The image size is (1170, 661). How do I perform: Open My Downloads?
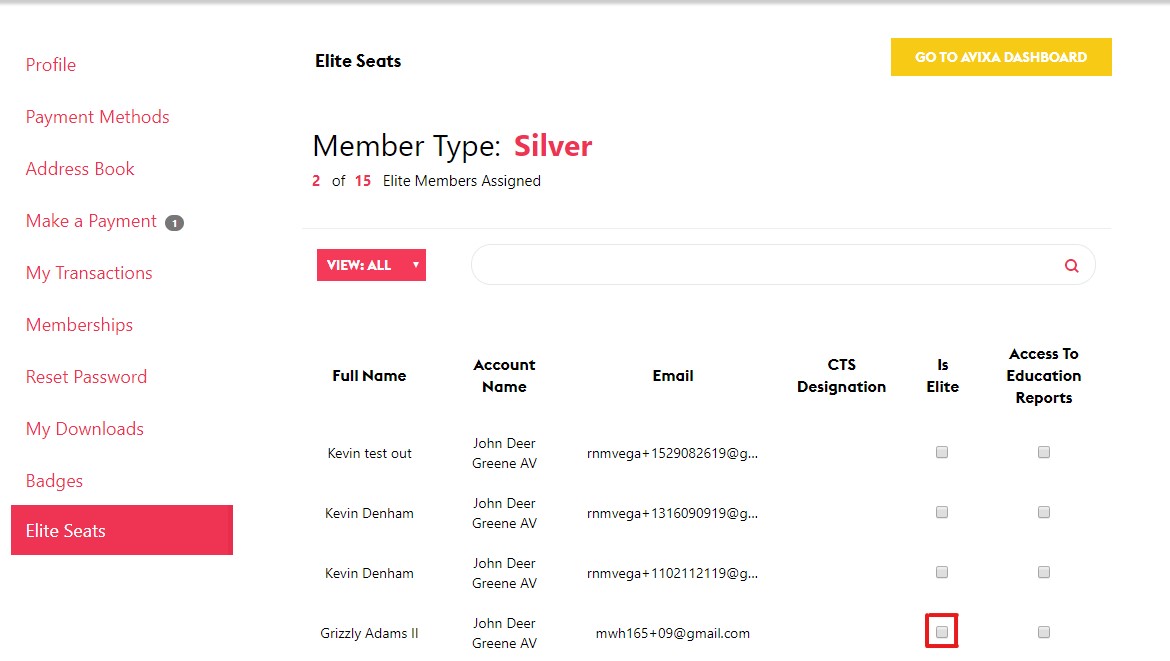click(85, 429)
